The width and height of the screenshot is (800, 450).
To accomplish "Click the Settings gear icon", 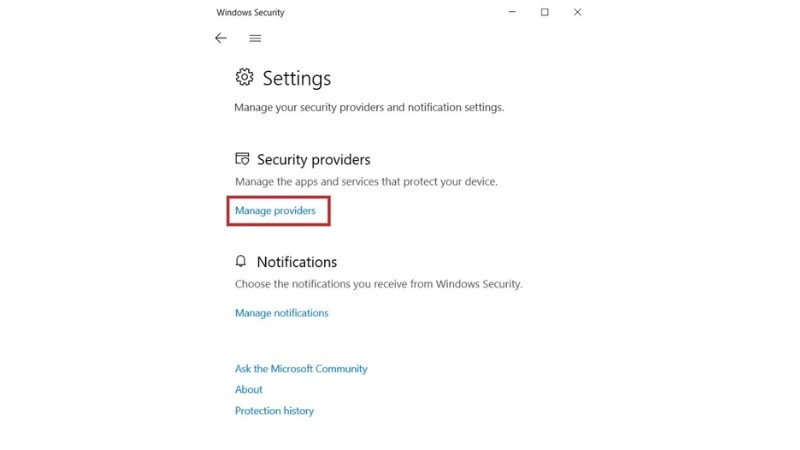I will (x=244, y=77).
